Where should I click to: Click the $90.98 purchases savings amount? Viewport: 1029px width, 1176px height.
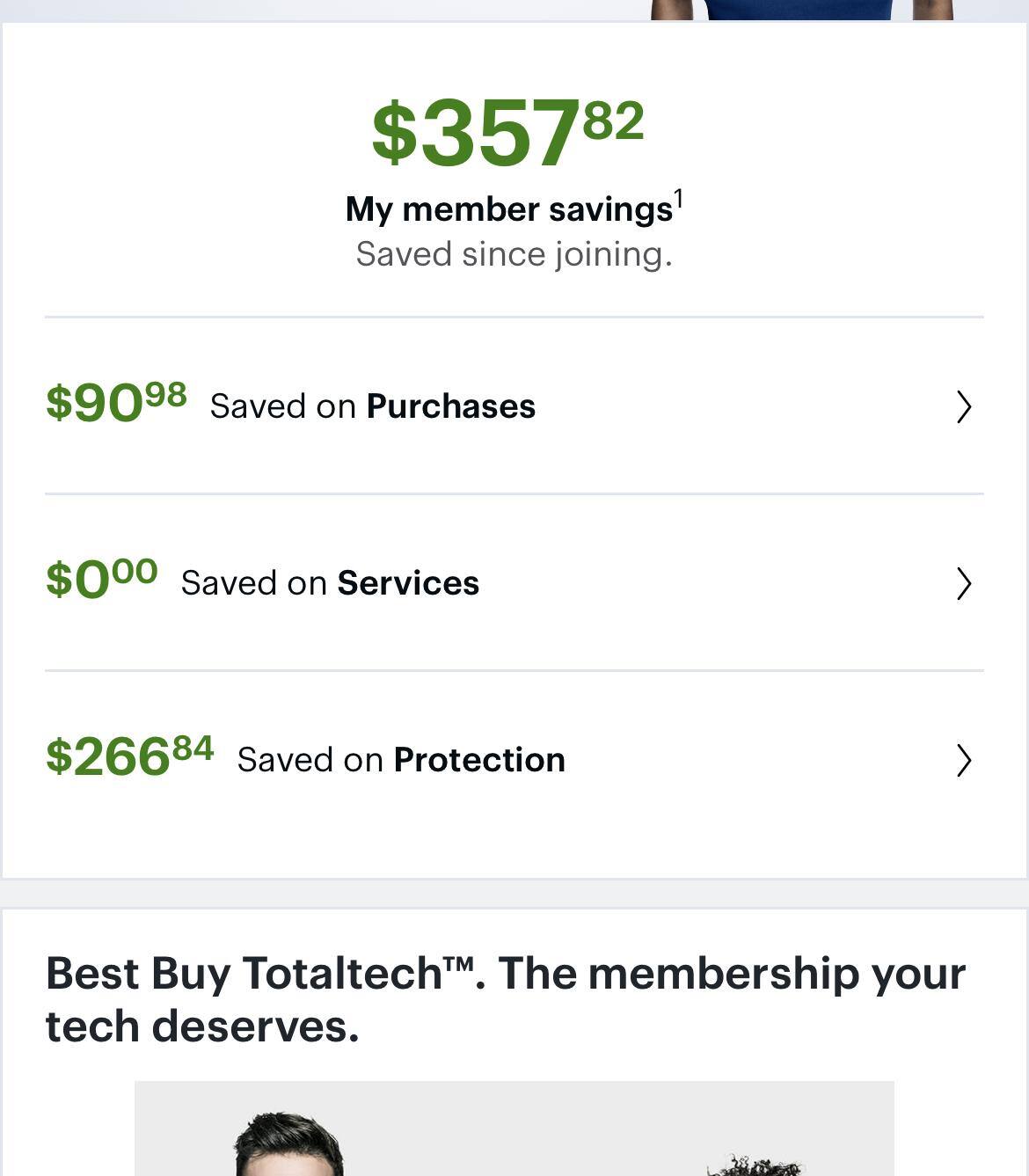[x=116, y=403]
